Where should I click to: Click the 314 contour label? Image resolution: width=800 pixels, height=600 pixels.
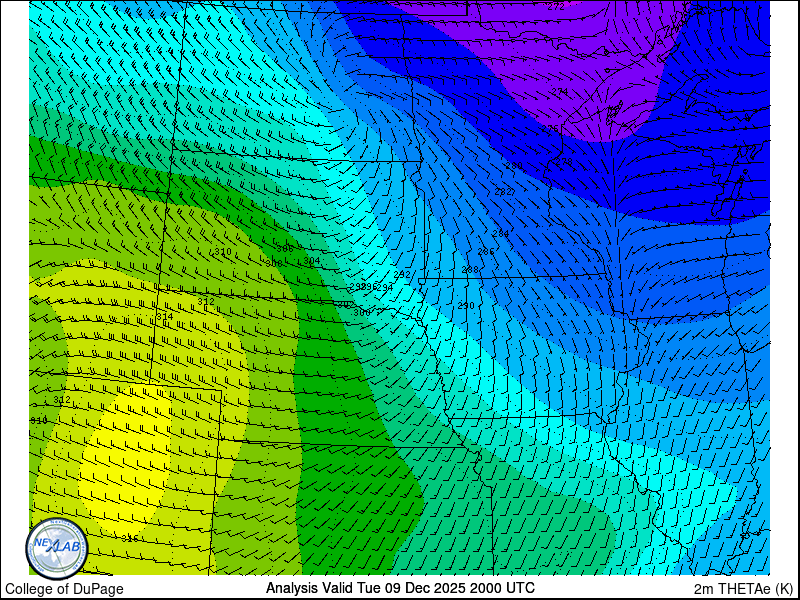pyautogui.click(x=164, y=317)
